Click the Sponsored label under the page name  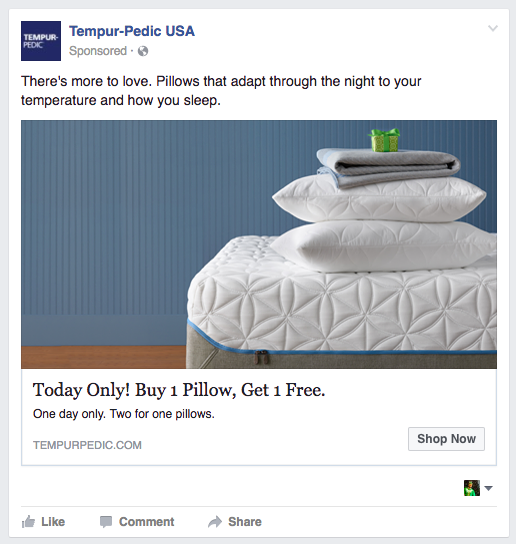coord(98,51)
